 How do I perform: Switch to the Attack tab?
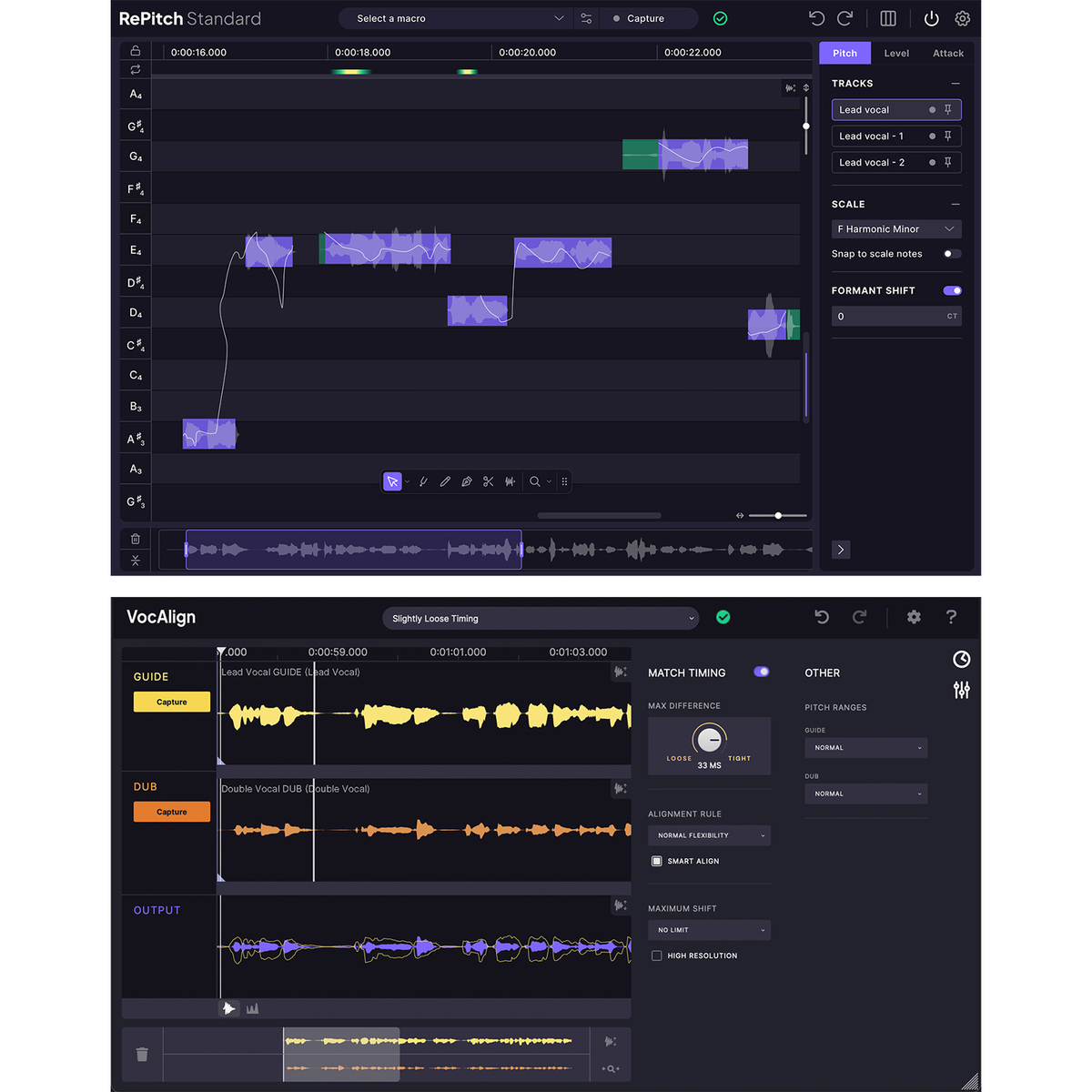(947, 53)
